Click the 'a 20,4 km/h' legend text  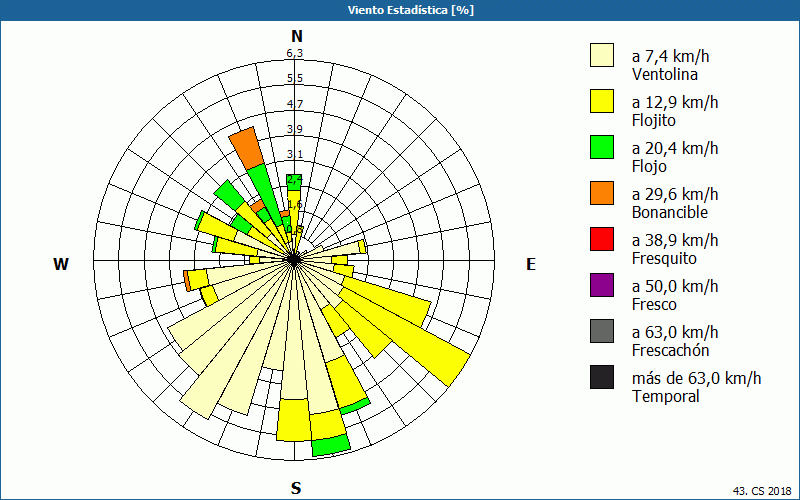[x=675, y=148]
